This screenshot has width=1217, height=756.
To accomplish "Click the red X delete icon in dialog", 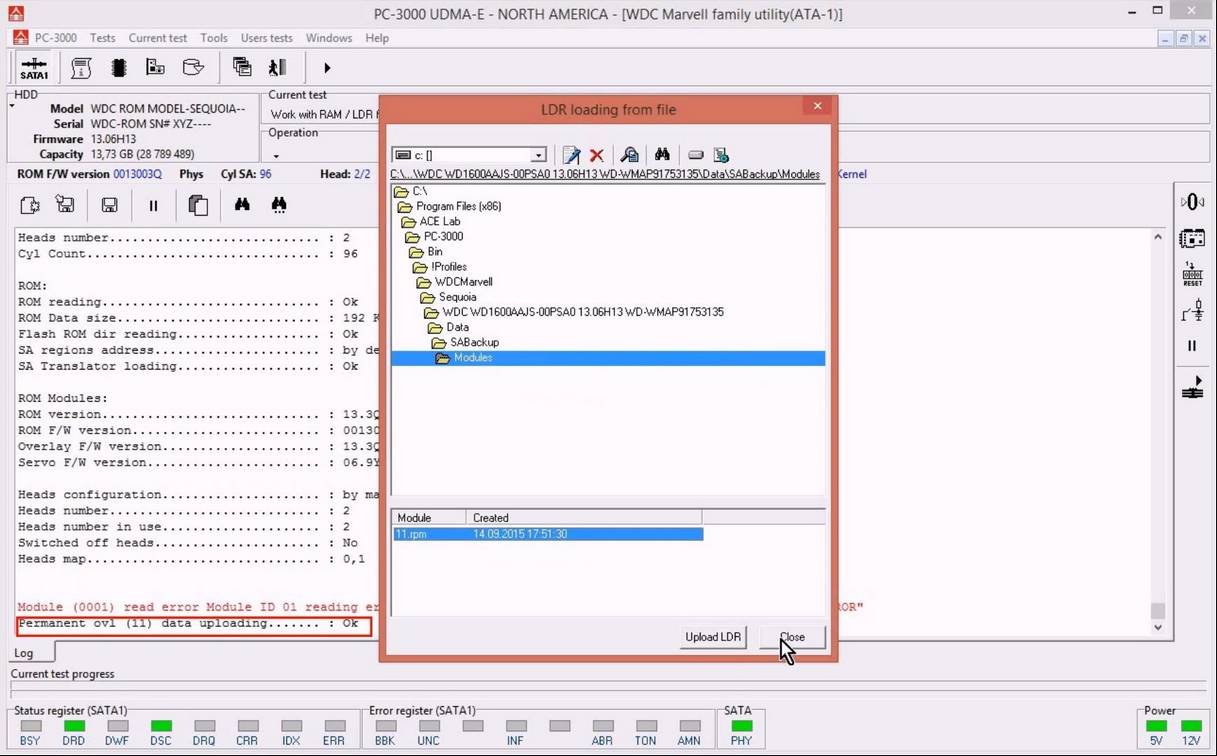I will pos(597,155).
